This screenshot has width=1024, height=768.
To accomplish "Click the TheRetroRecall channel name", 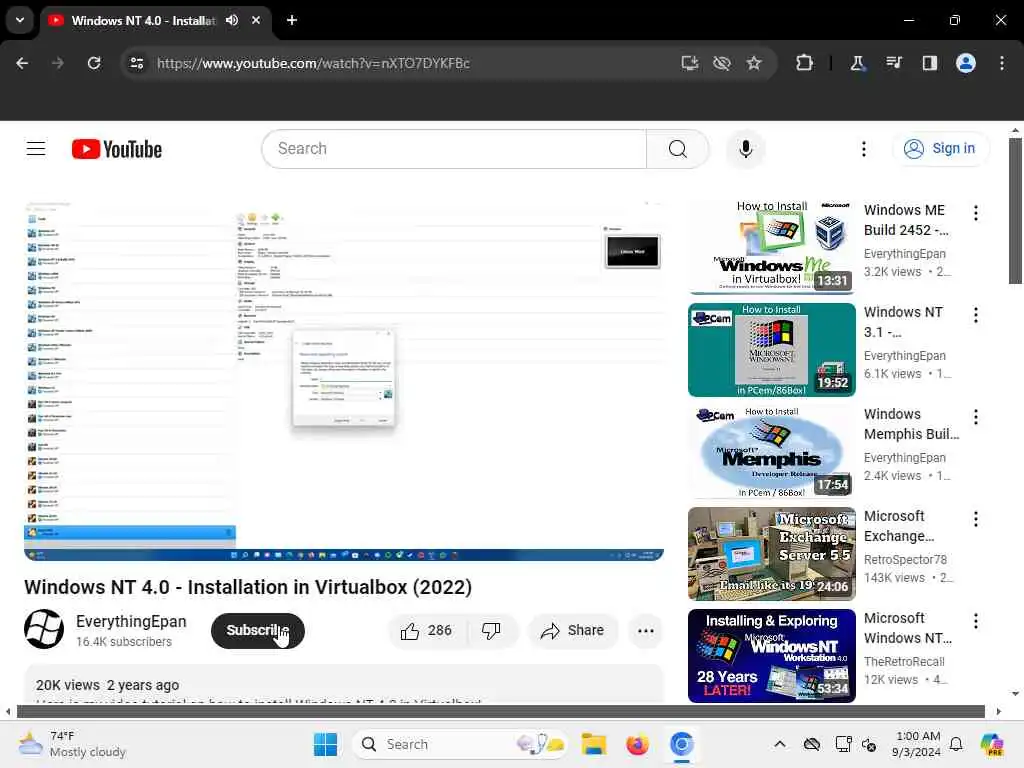I will 904,662.
